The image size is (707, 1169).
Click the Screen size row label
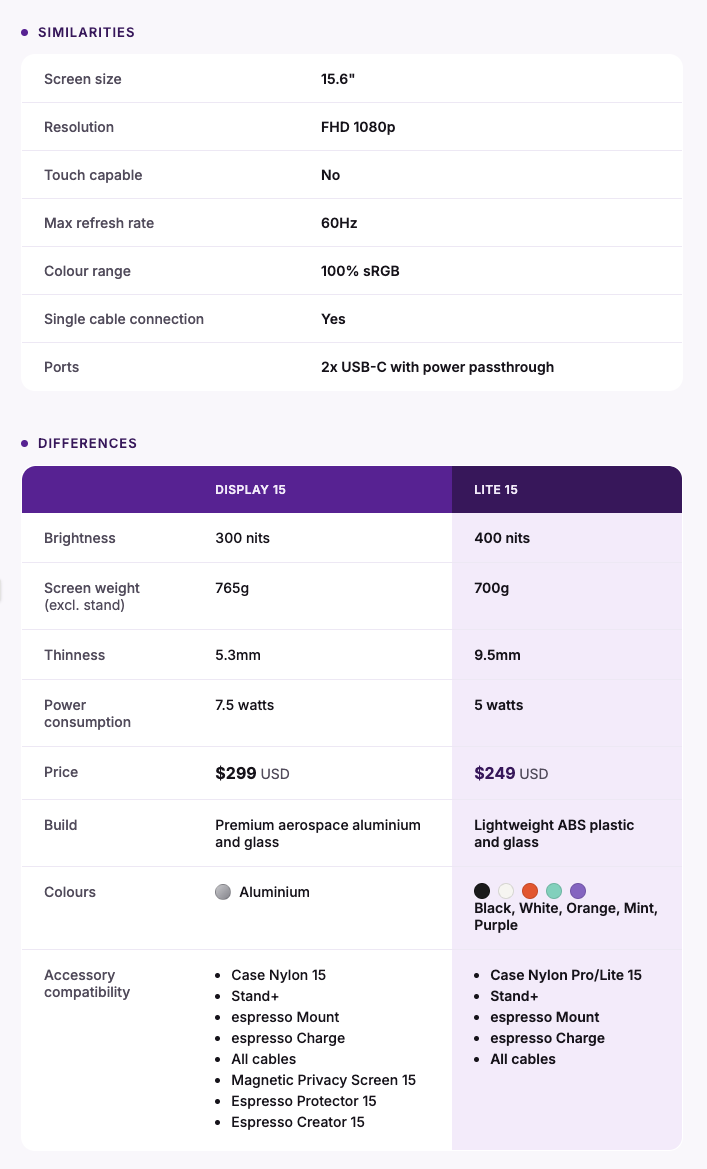tap(83, 79)
